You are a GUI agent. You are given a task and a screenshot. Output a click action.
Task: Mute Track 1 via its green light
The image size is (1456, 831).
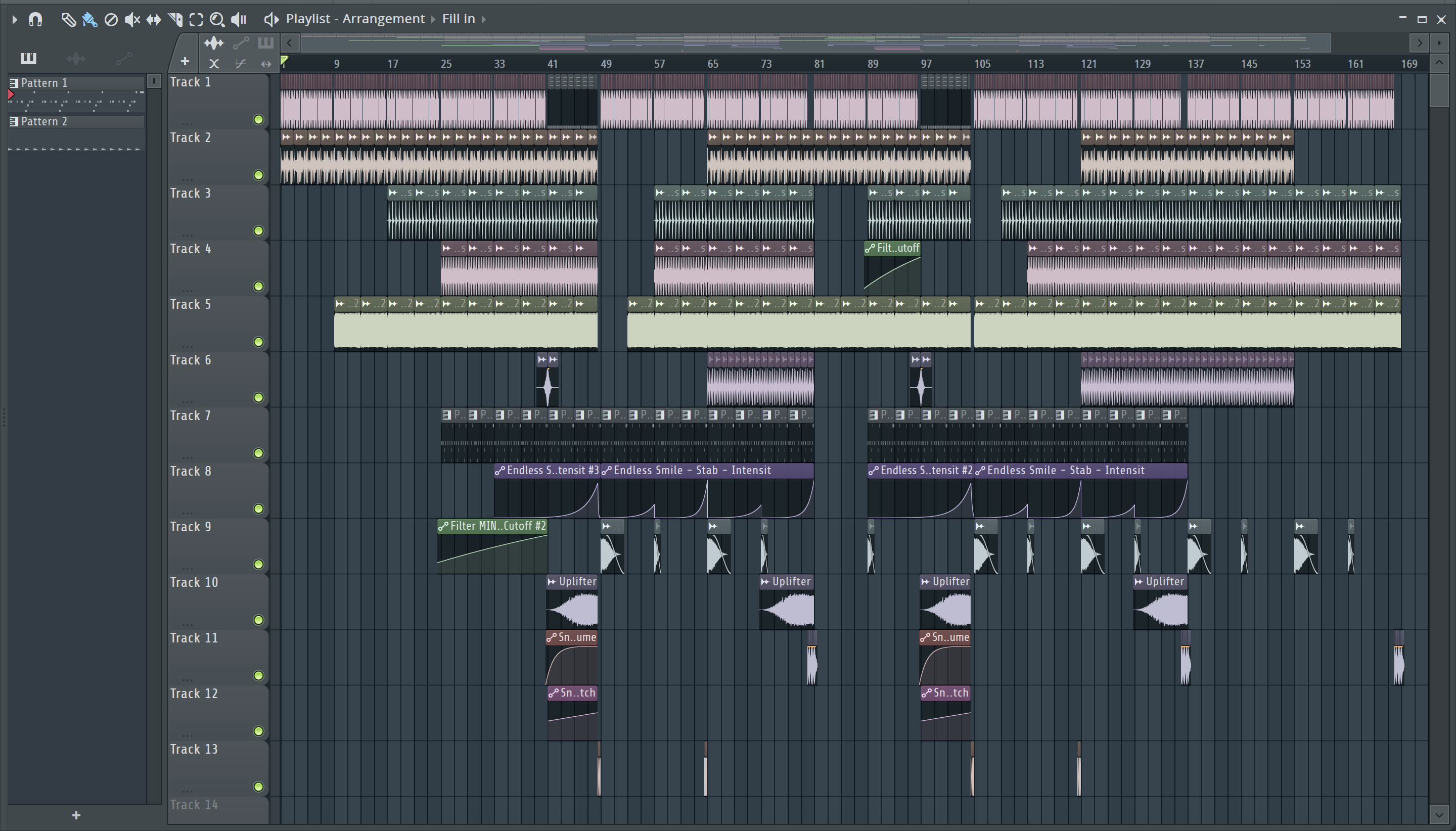[x=258, y=119]
